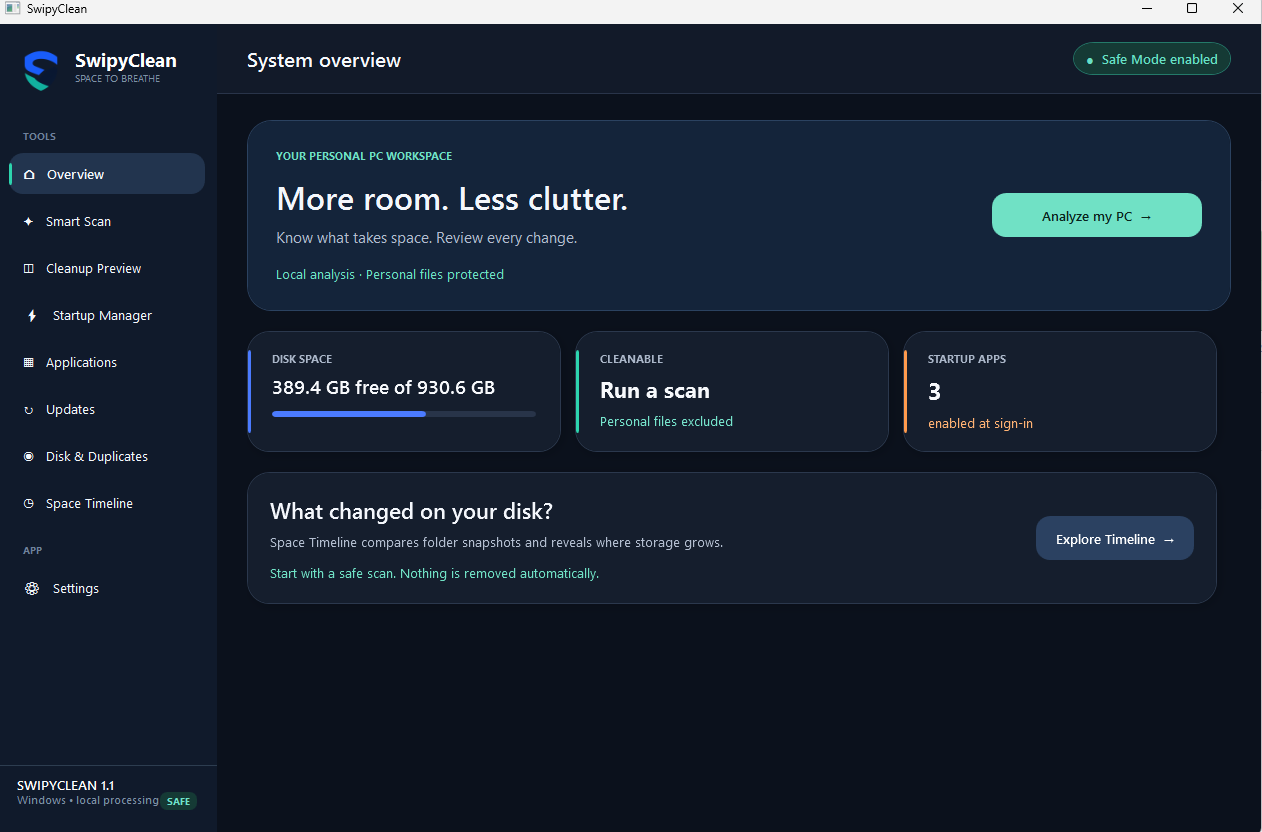The height and width of the screenshot is (832, 1262).
Task: Click the Smart Scan sparkle icon
Action: 28,222
